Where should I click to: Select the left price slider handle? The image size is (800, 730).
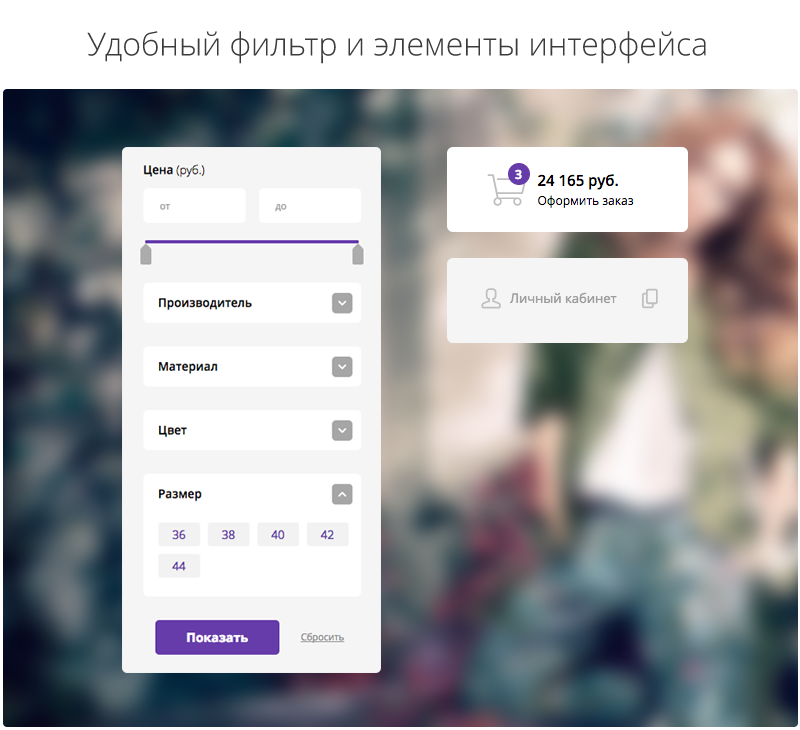(x=146, y=254)
